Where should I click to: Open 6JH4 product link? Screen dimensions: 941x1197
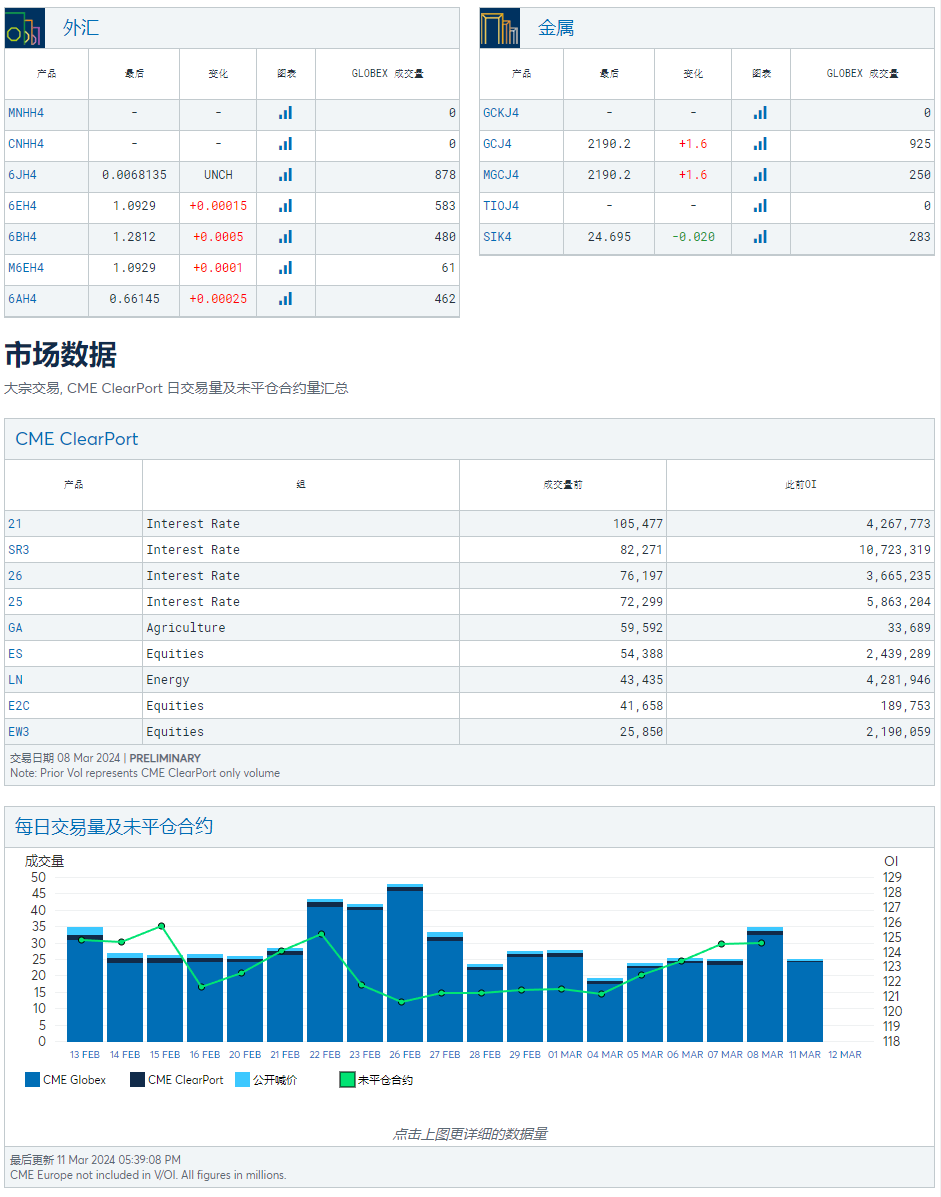pos(22,175)
